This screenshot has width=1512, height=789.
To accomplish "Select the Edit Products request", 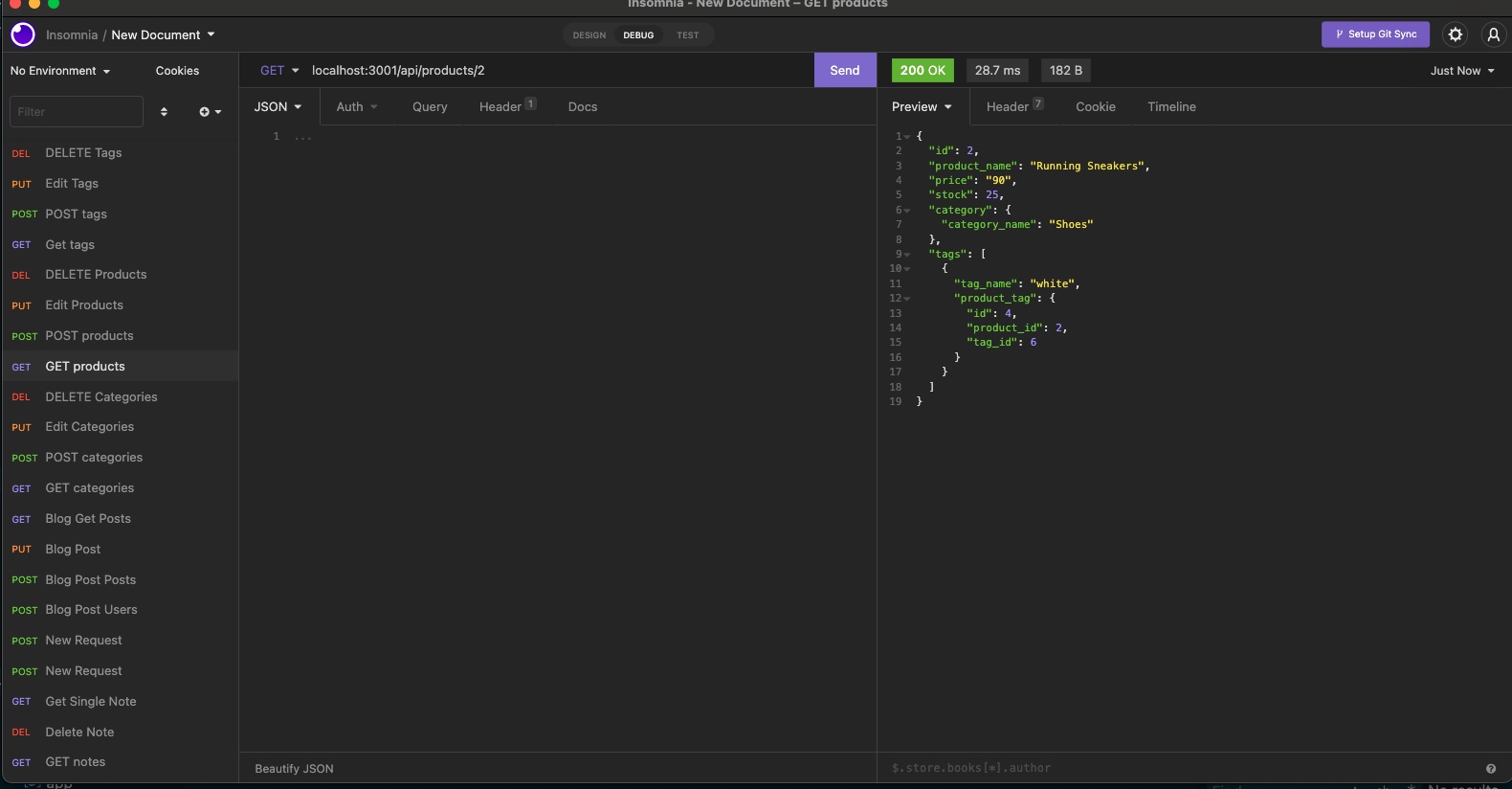I will (120, 305).
